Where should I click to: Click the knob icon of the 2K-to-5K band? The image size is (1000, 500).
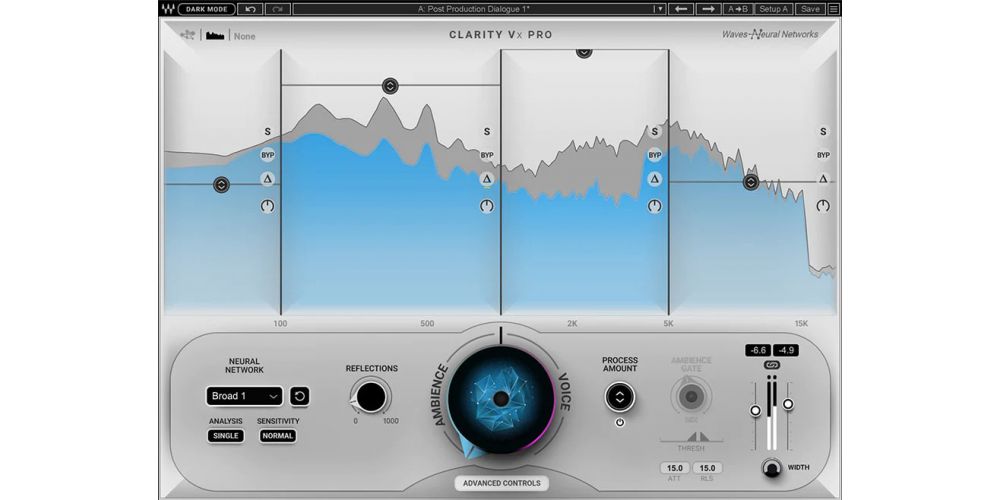point(654,206)
